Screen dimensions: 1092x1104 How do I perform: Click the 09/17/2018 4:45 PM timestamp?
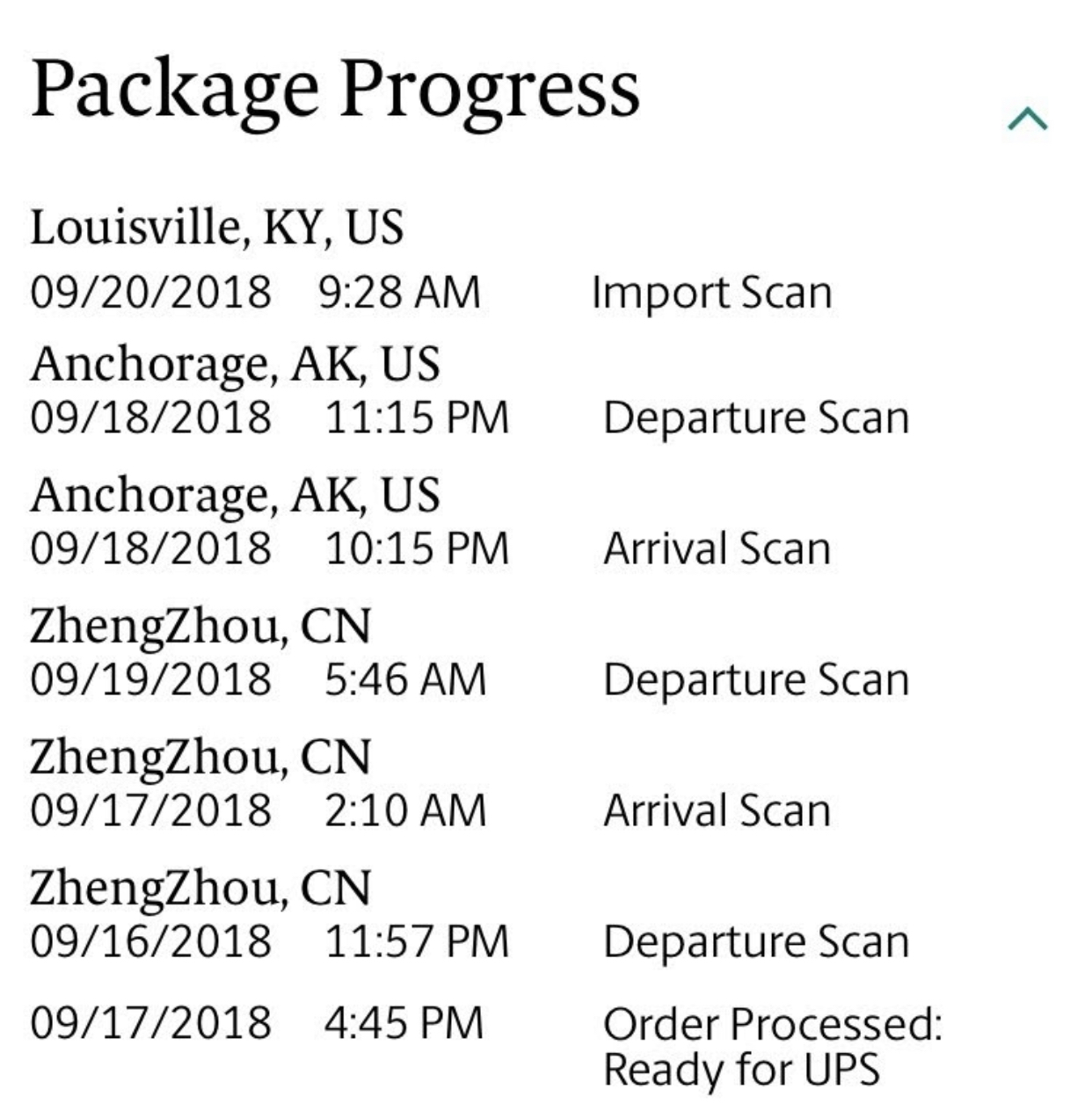tap(258, 1023)
